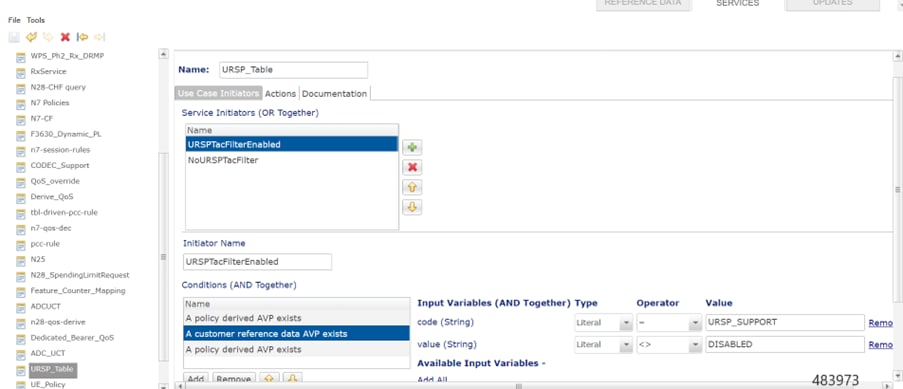903x389 pixels.
Task: Click the yellow undo arrow toolbar icon
Action: [31, 37]
